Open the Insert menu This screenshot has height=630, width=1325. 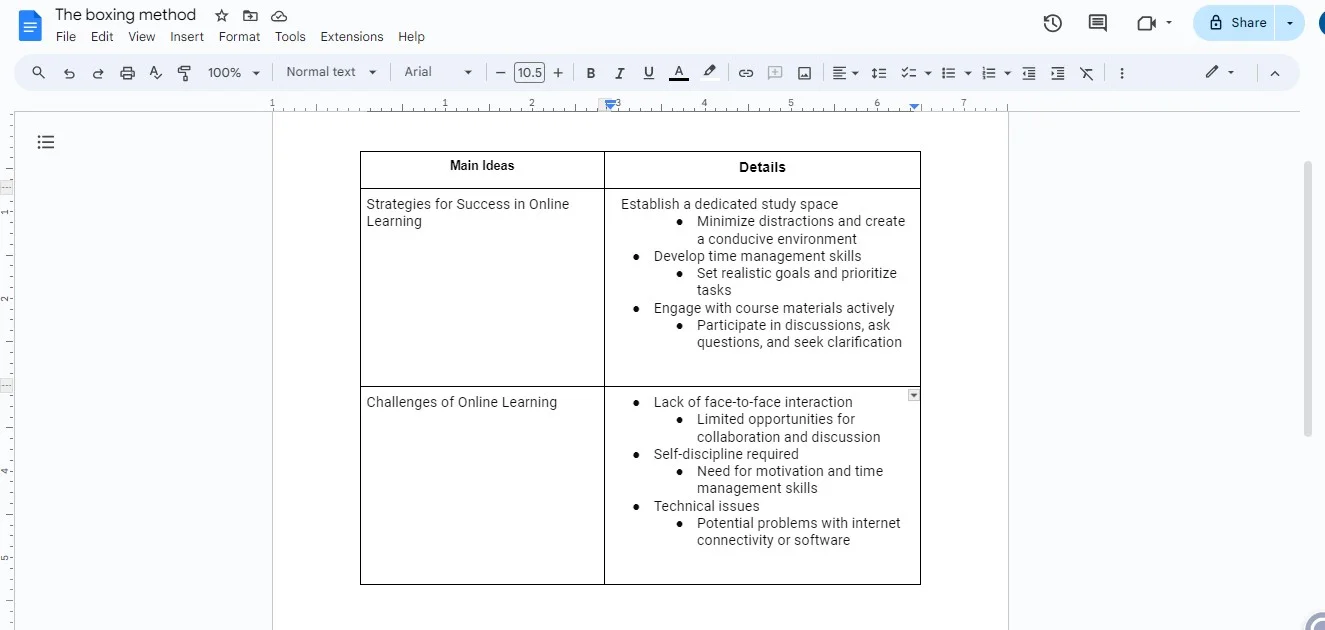(x=187, y=36)
